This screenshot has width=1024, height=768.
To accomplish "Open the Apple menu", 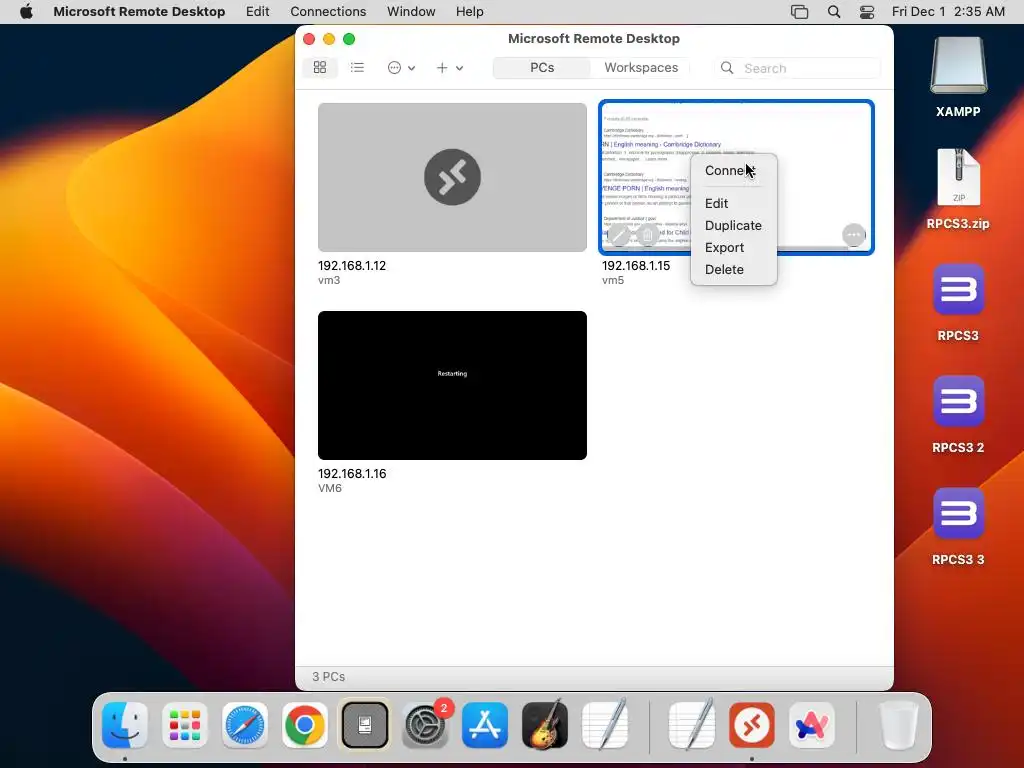I will click(x=26, y=12).
